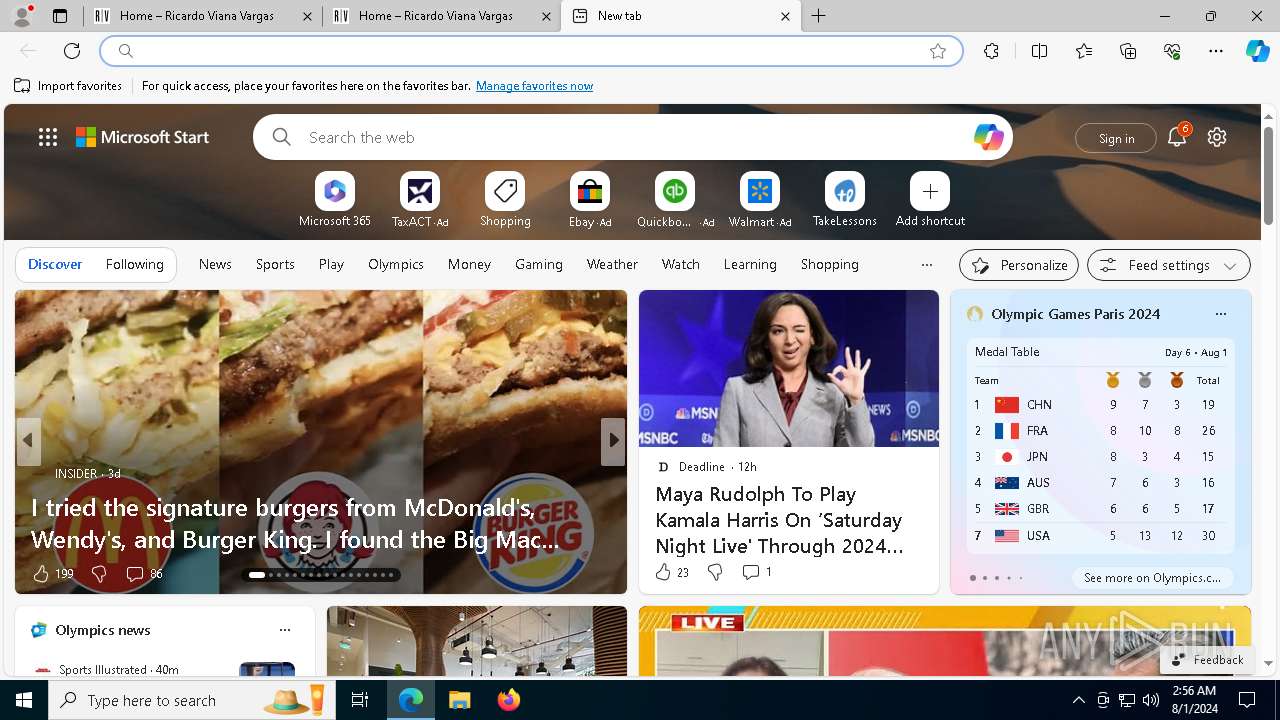Open the TakeLessons shortcut tile
Viewport: 1280px width, 720px height.
(845, 200)
